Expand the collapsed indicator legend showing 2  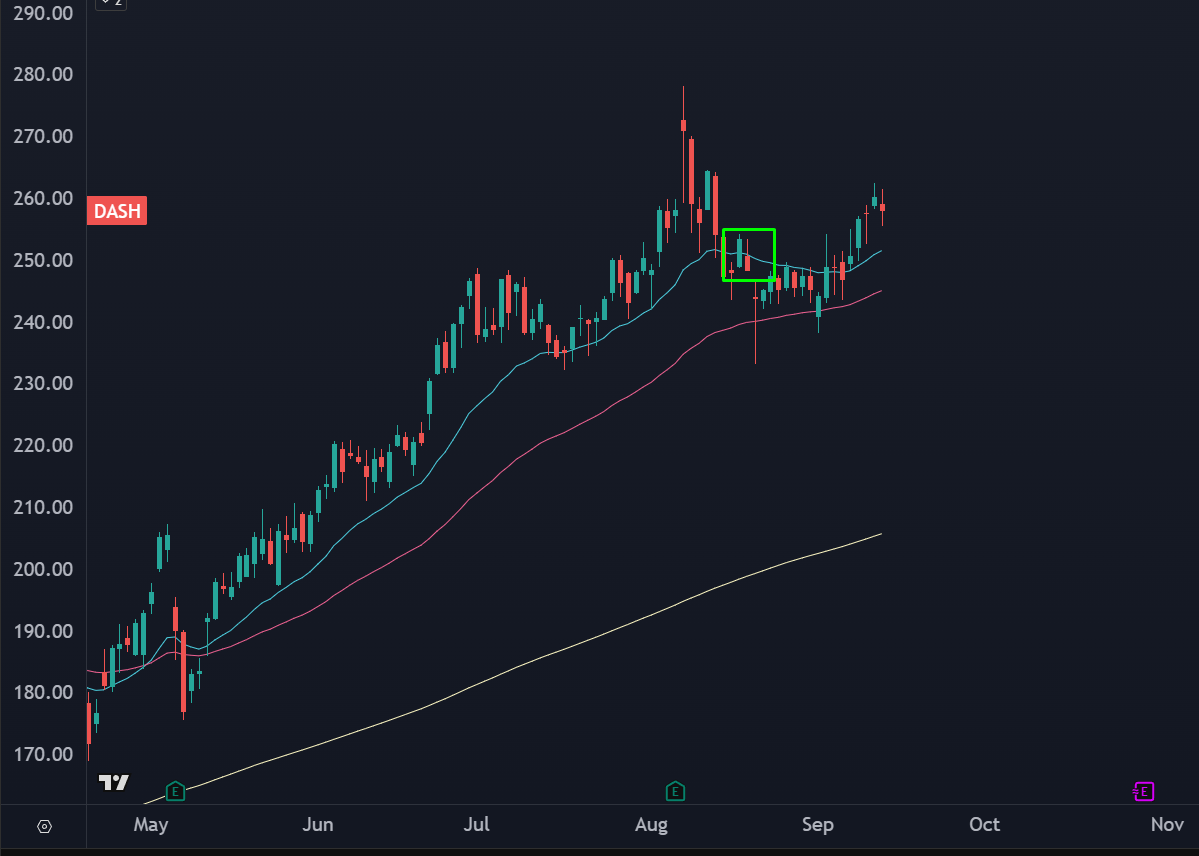pos(111,4)
